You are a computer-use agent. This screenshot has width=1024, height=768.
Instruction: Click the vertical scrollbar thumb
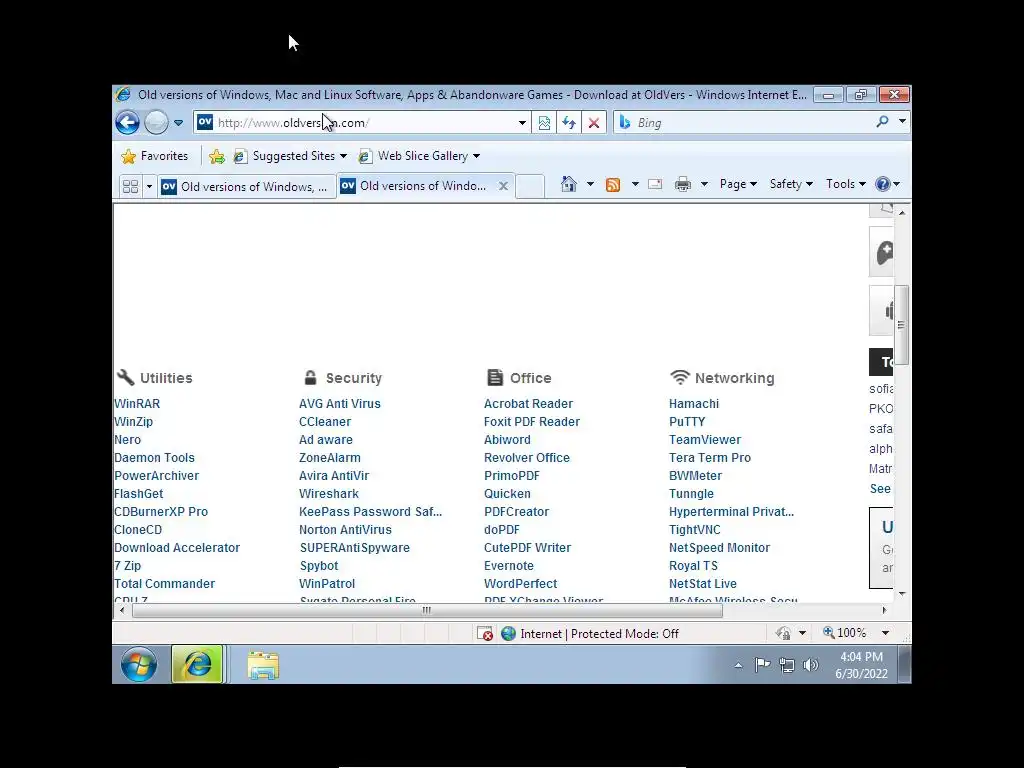[901, 325]
